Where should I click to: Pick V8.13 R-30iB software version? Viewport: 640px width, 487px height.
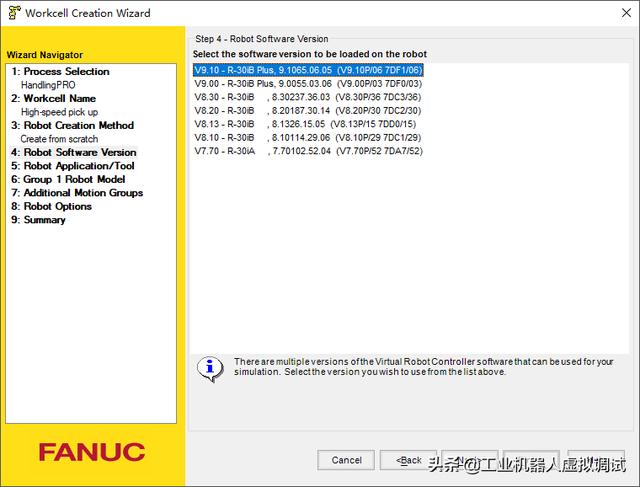point(305,124)
